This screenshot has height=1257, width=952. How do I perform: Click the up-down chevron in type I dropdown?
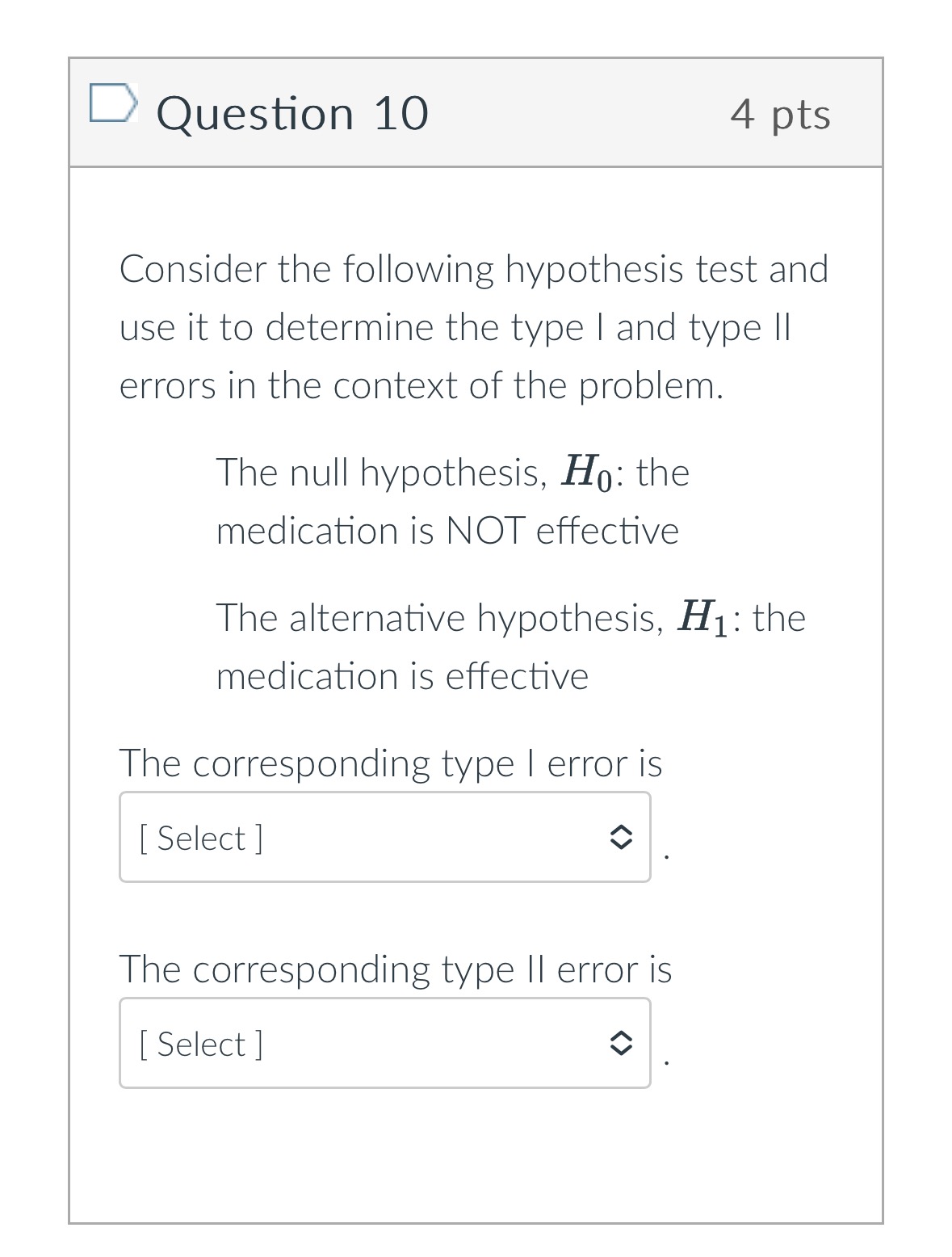tap(619, 838)
